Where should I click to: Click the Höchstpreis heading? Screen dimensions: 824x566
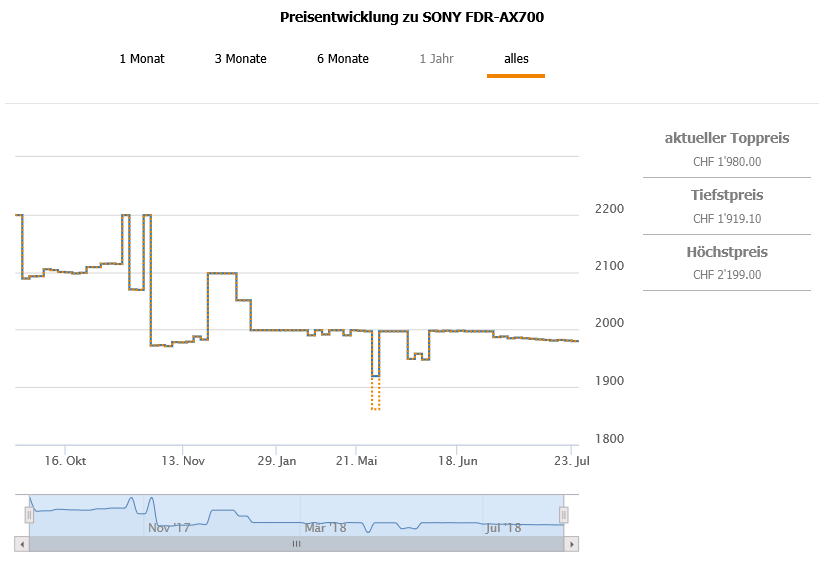coord(727,252)
